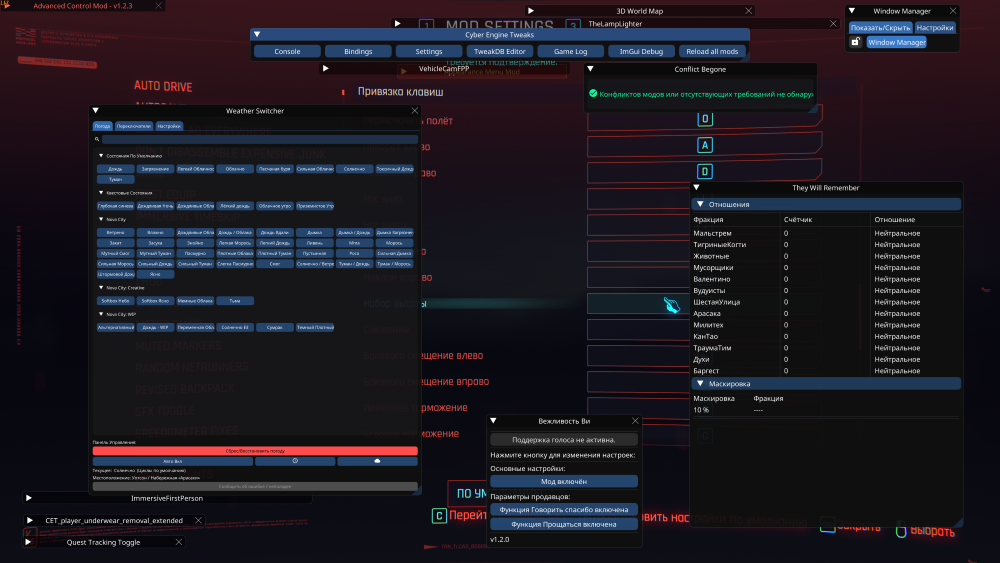
Task: Expand the 3D World Map window
Action: [531, 11]
